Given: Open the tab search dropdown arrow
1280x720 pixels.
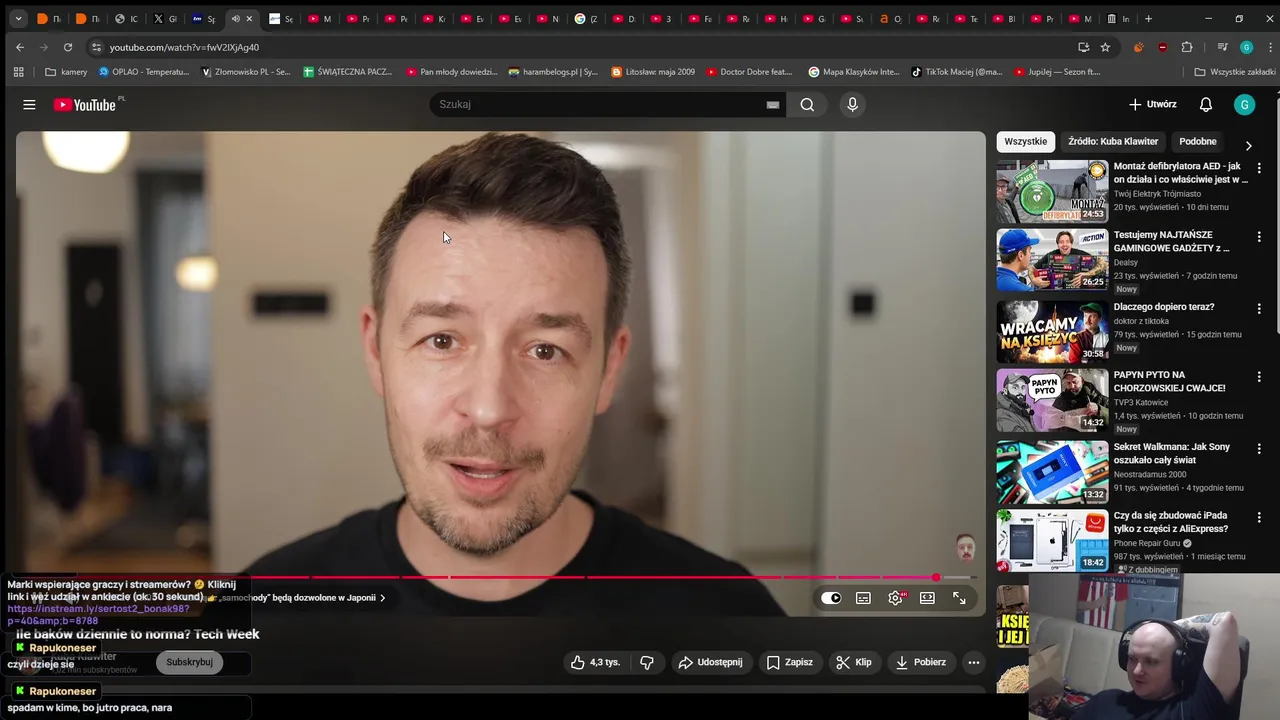Looking at the screenshot, I should 18,18.
